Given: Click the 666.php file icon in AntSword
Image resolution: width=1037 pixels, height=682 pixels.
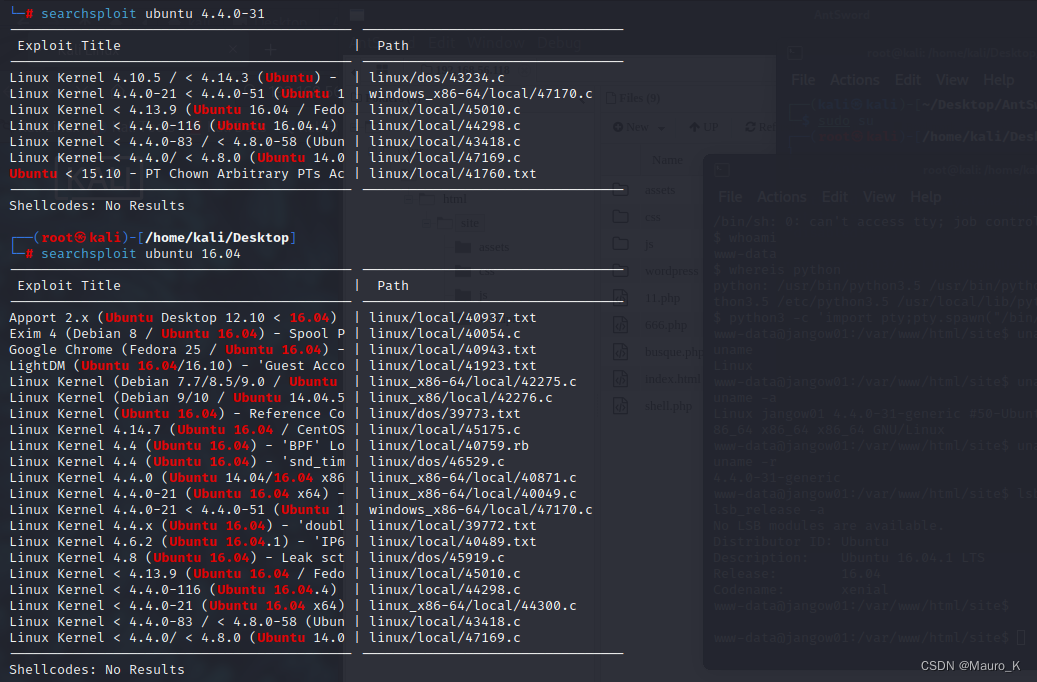Looking at the screenshot, I should tap(620, 325).
